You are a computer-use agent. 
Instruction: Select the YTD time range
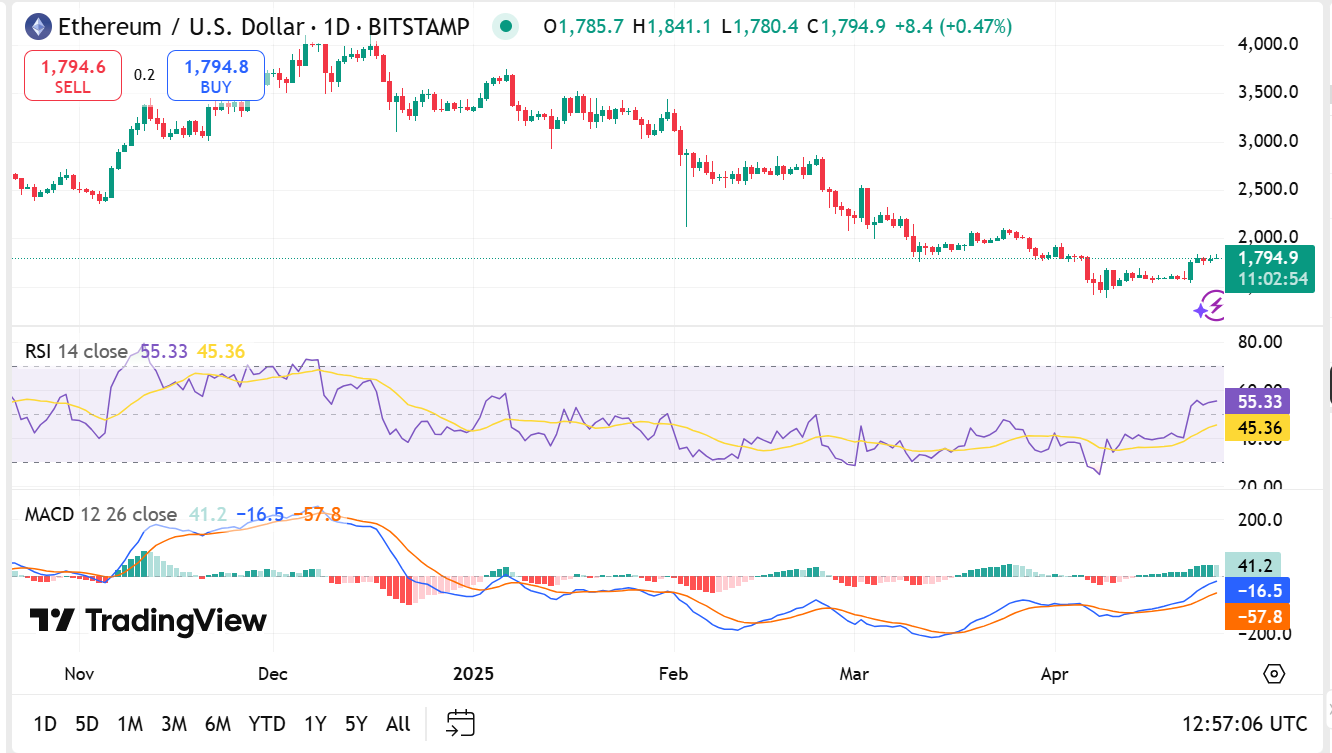click(267, 724)
